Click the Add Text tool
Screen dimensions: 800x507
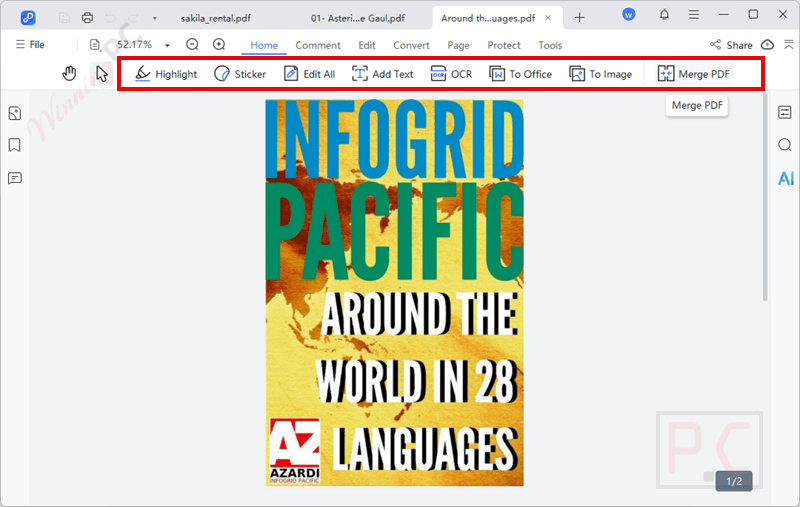[x=383, y=74]
